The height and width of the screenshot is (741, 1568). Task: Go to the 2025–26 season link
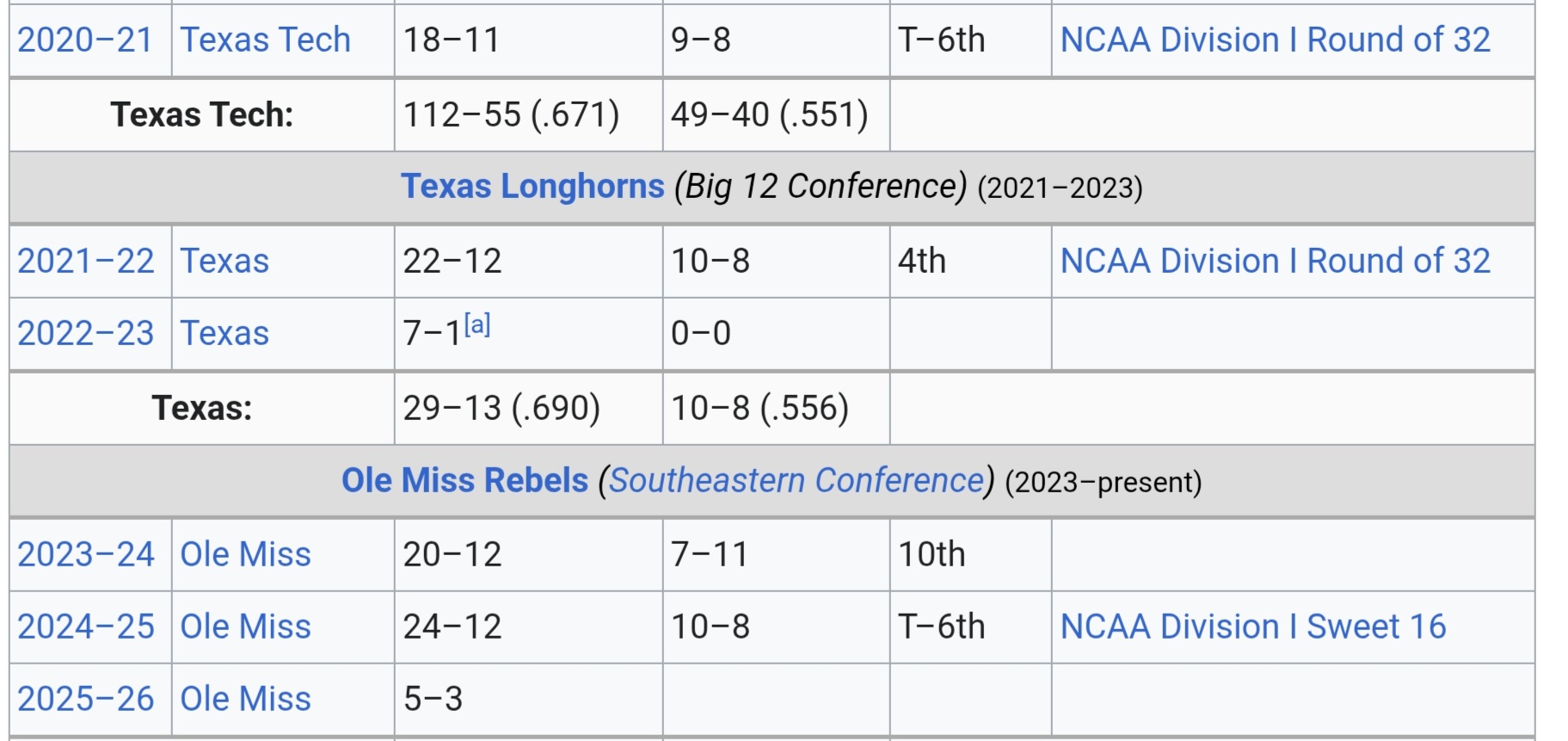tap(85, 700)
